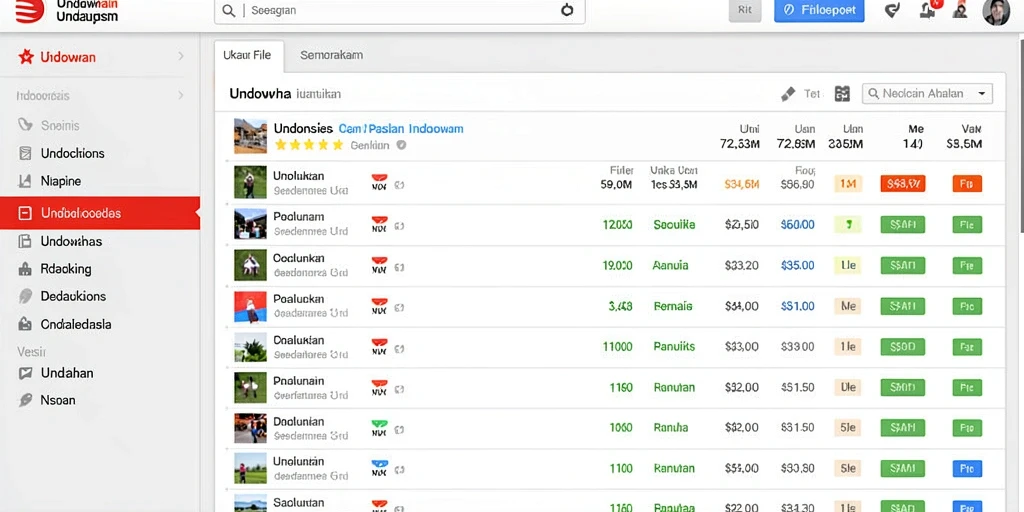Click the red app logo icon
Screen dimensions: 1024x512
pos(29,10)
